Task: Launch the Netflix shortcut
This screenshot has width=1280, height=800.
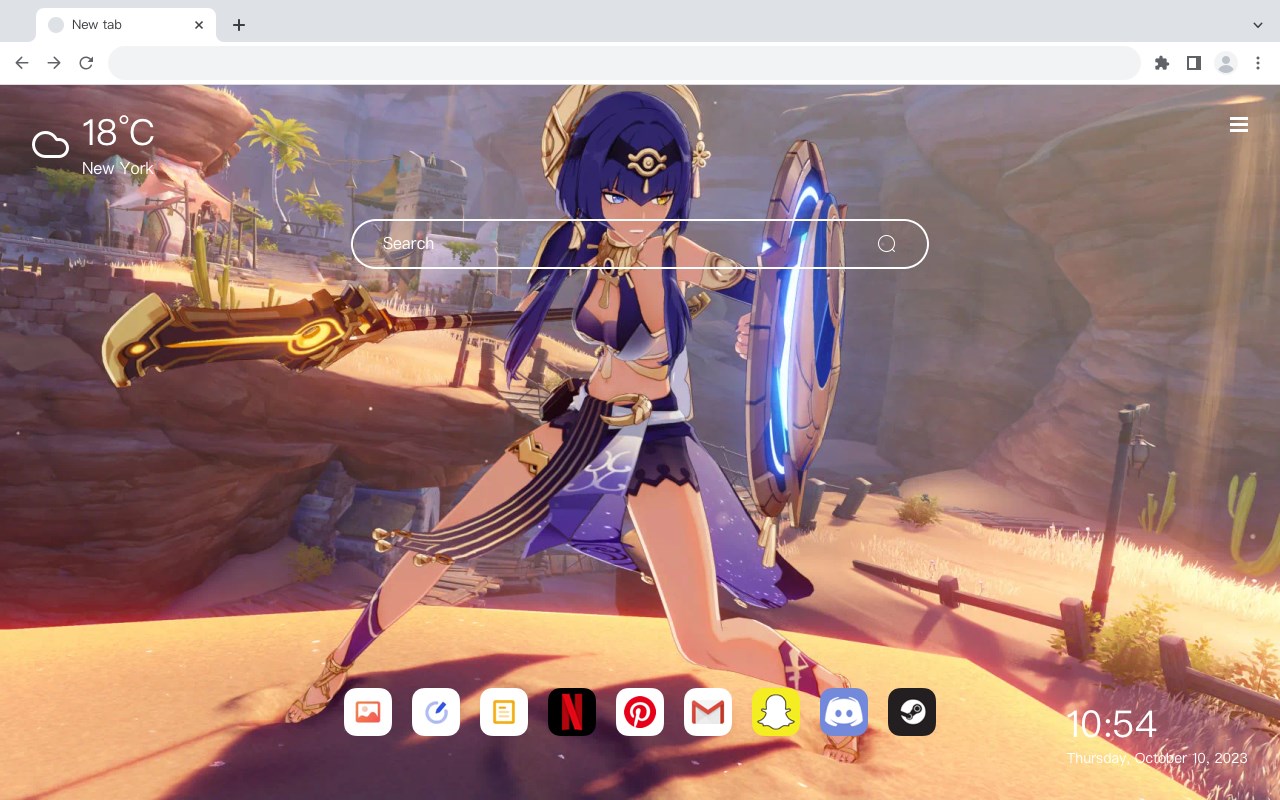Action: pos(572,712)
